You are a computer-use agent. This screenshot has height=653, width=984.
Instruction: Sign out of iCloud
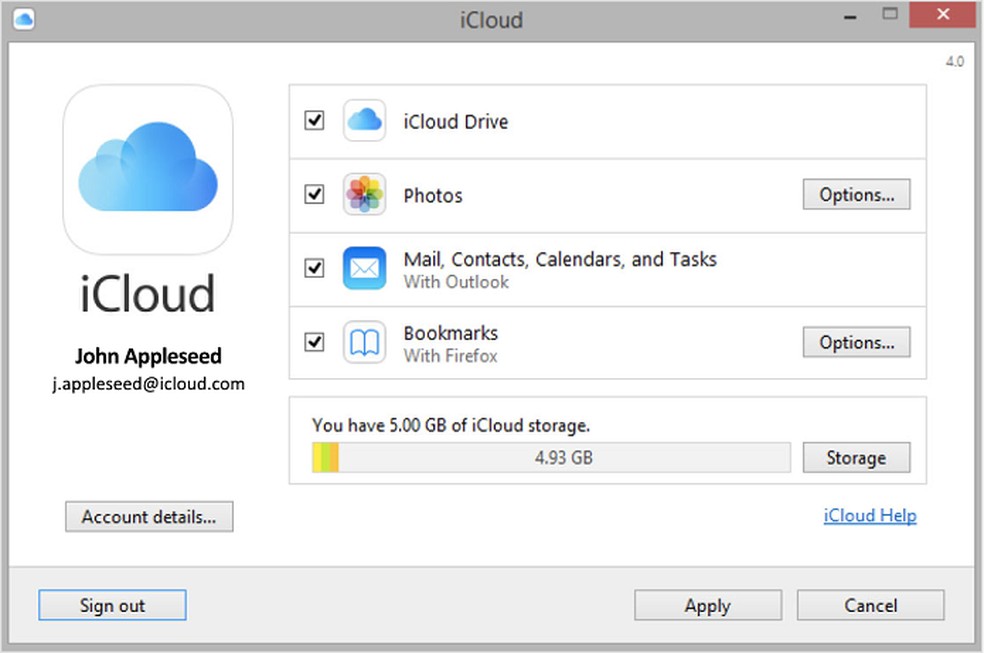112,605
